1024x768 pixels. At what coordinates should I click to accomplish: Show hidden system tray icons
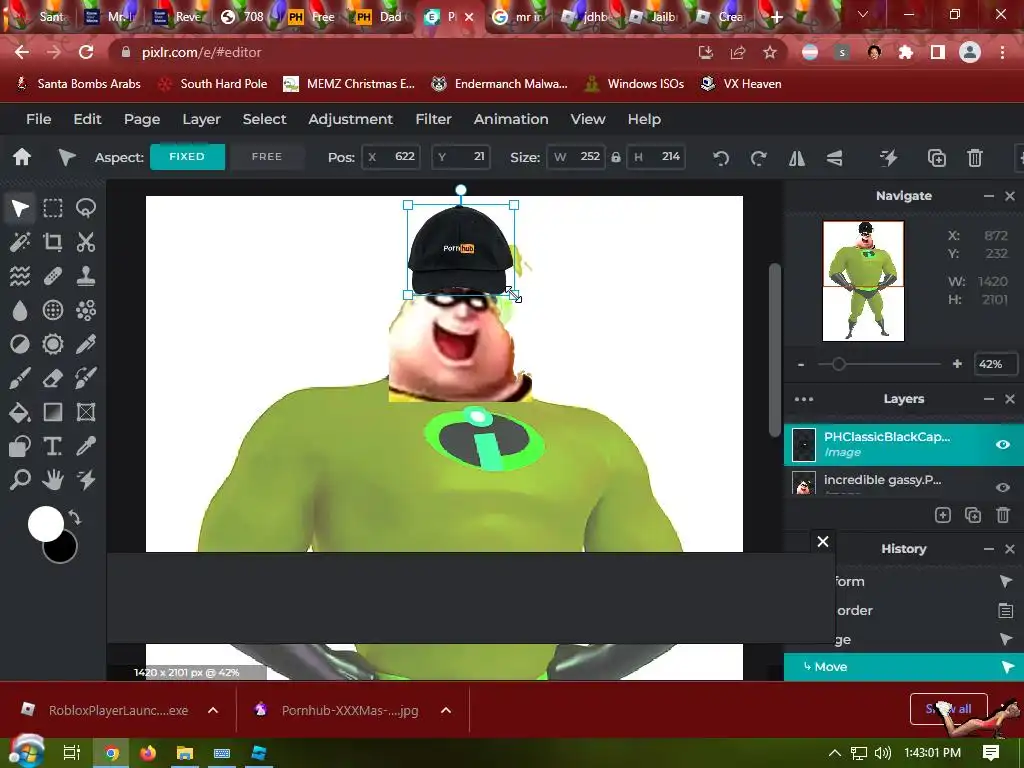834,753
